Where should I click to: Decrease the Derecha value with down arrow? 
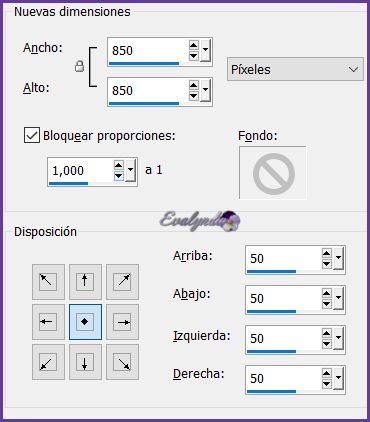[x=327, y=384]
